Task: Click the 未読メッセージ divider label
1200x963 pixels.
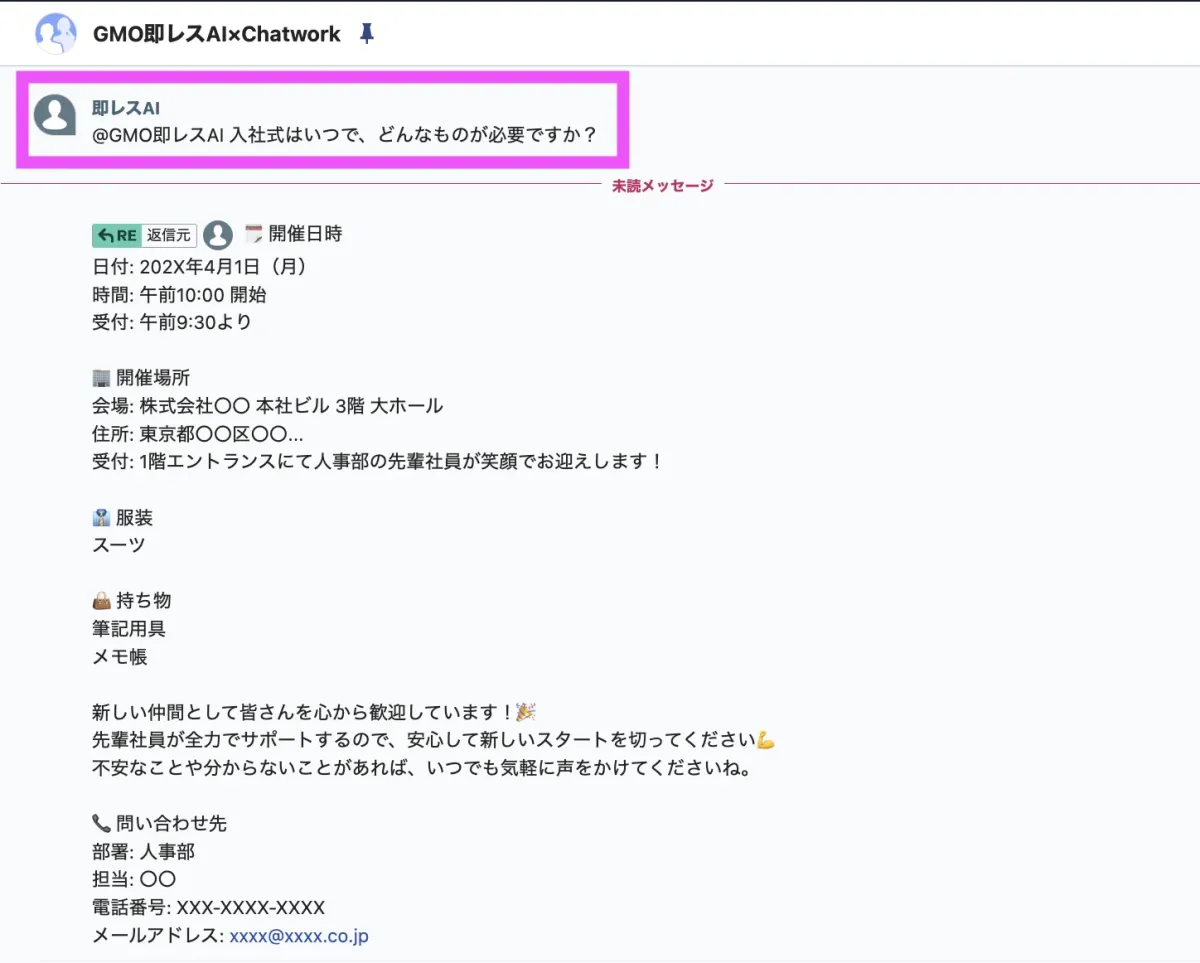Action: click(x=663, y=185)
